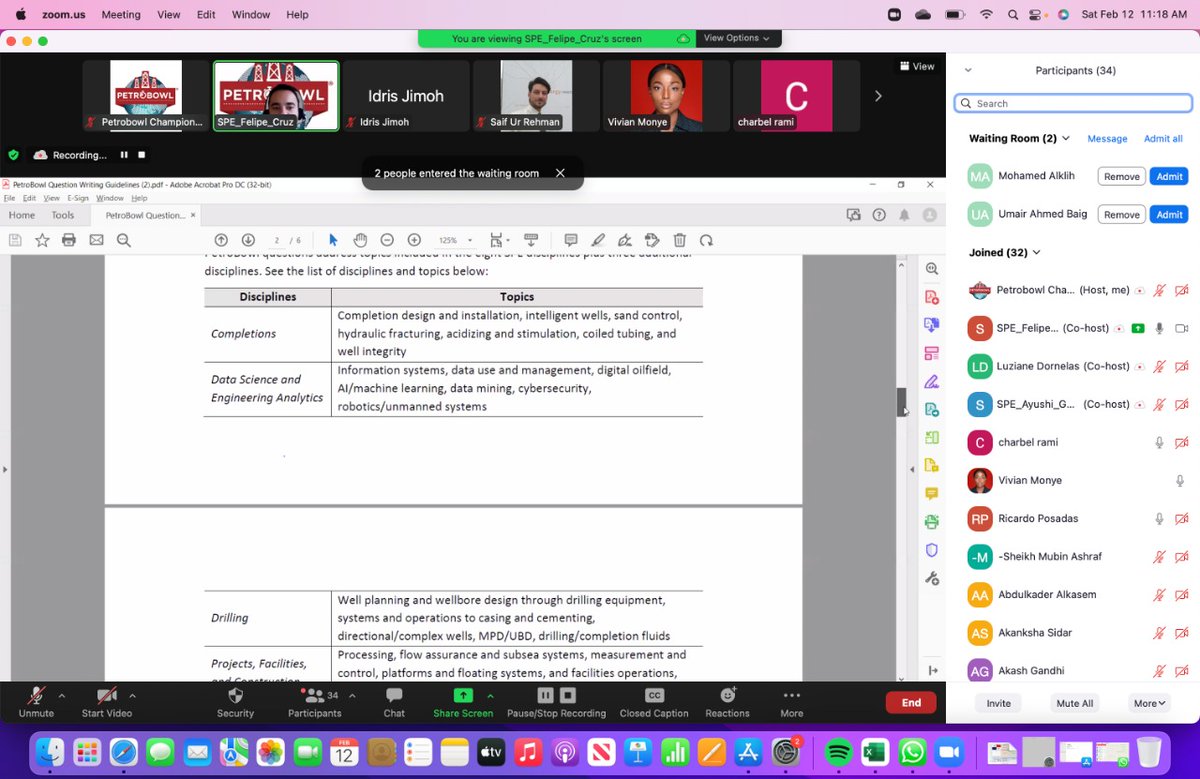This screenshot has height=779, width=1200.
Task: Start Video in Zoom toolbar
Action: [107, 702]
